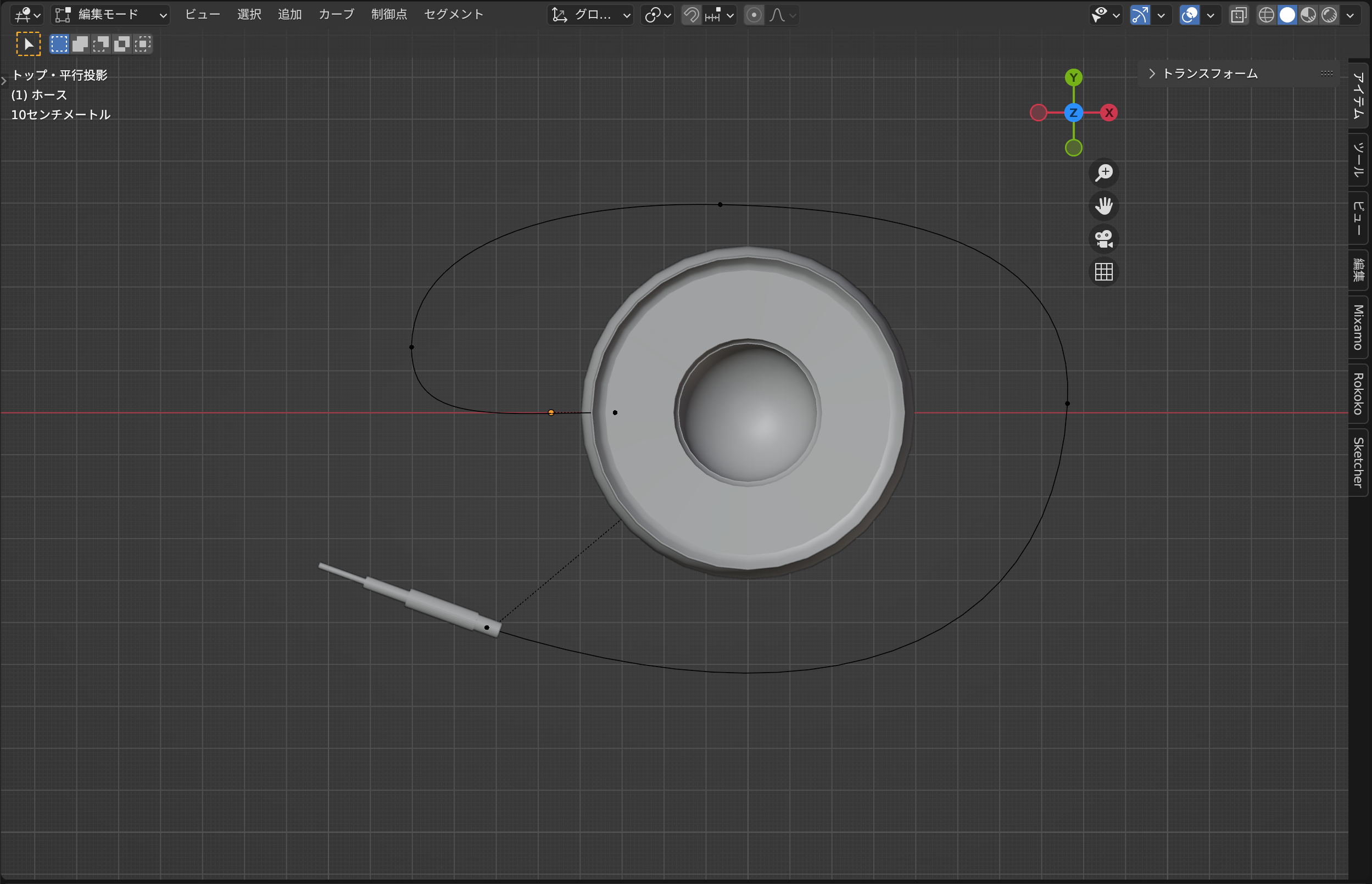This screenshot has width=1372, height=884.
Task: Select the orange highlighted curve control point
Action: coord(551,413)
